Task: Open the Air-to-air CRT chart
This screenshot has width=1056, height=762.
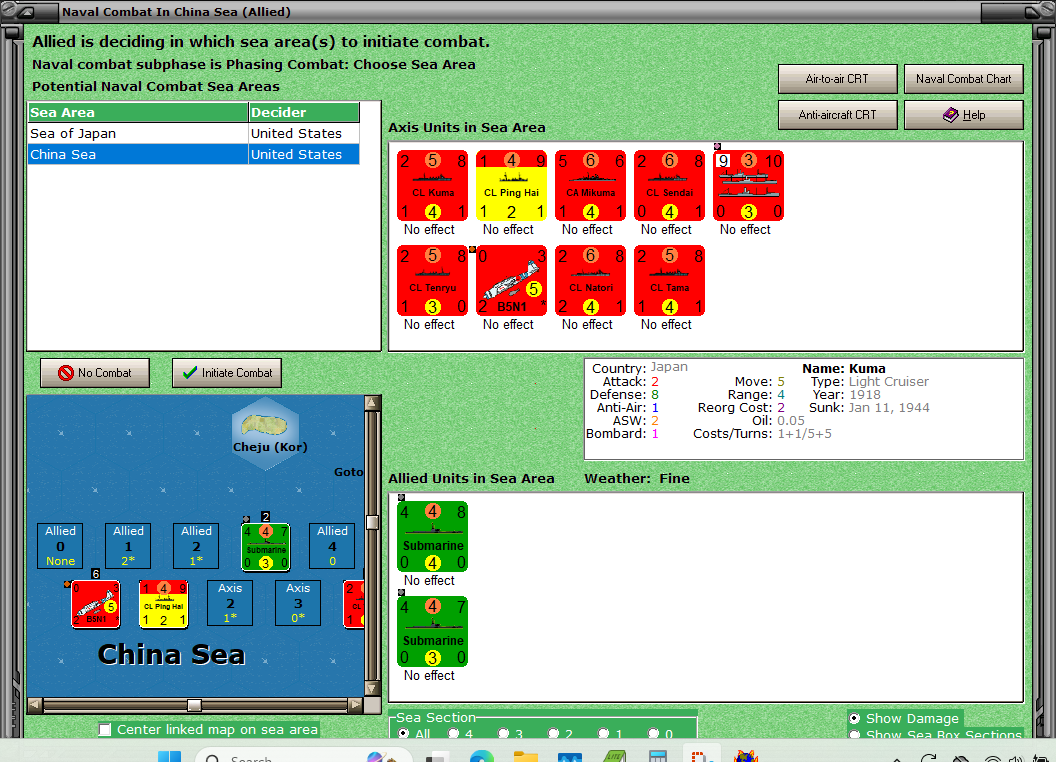Action: pyautogui.click(x=838, y=79)
